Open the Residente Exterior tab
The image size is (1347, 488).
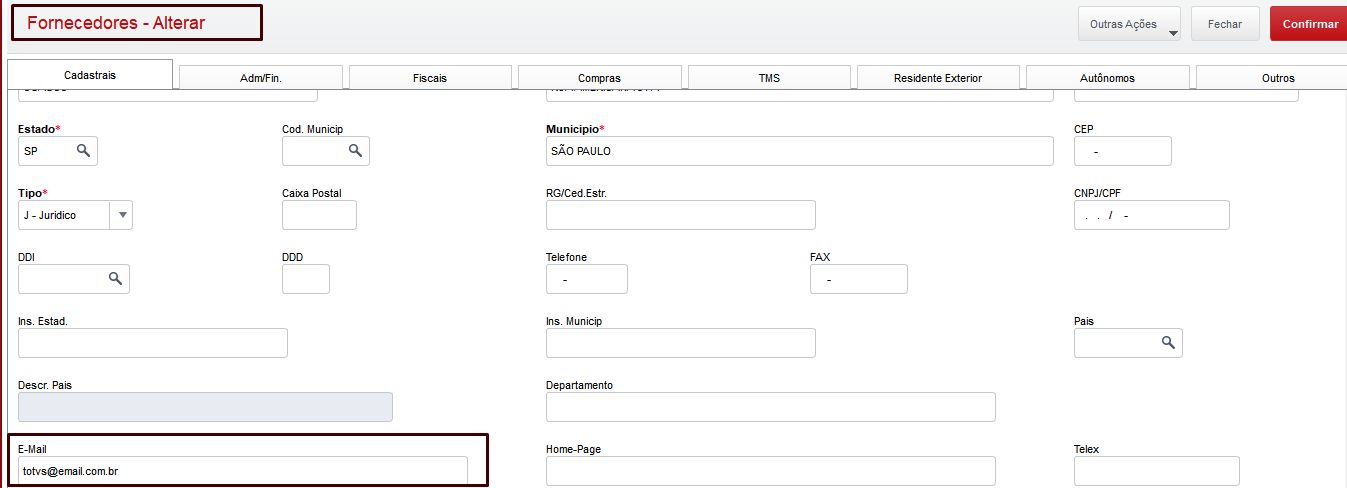point(938,78)
